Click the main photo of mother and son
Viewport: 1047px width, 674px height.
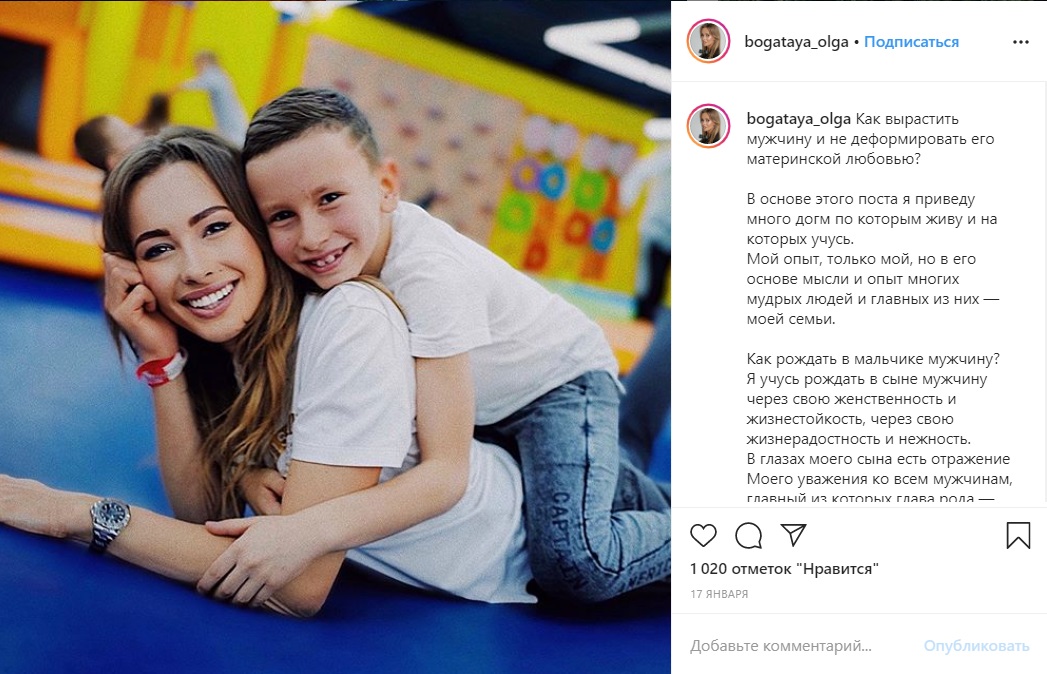click(335, 337)
